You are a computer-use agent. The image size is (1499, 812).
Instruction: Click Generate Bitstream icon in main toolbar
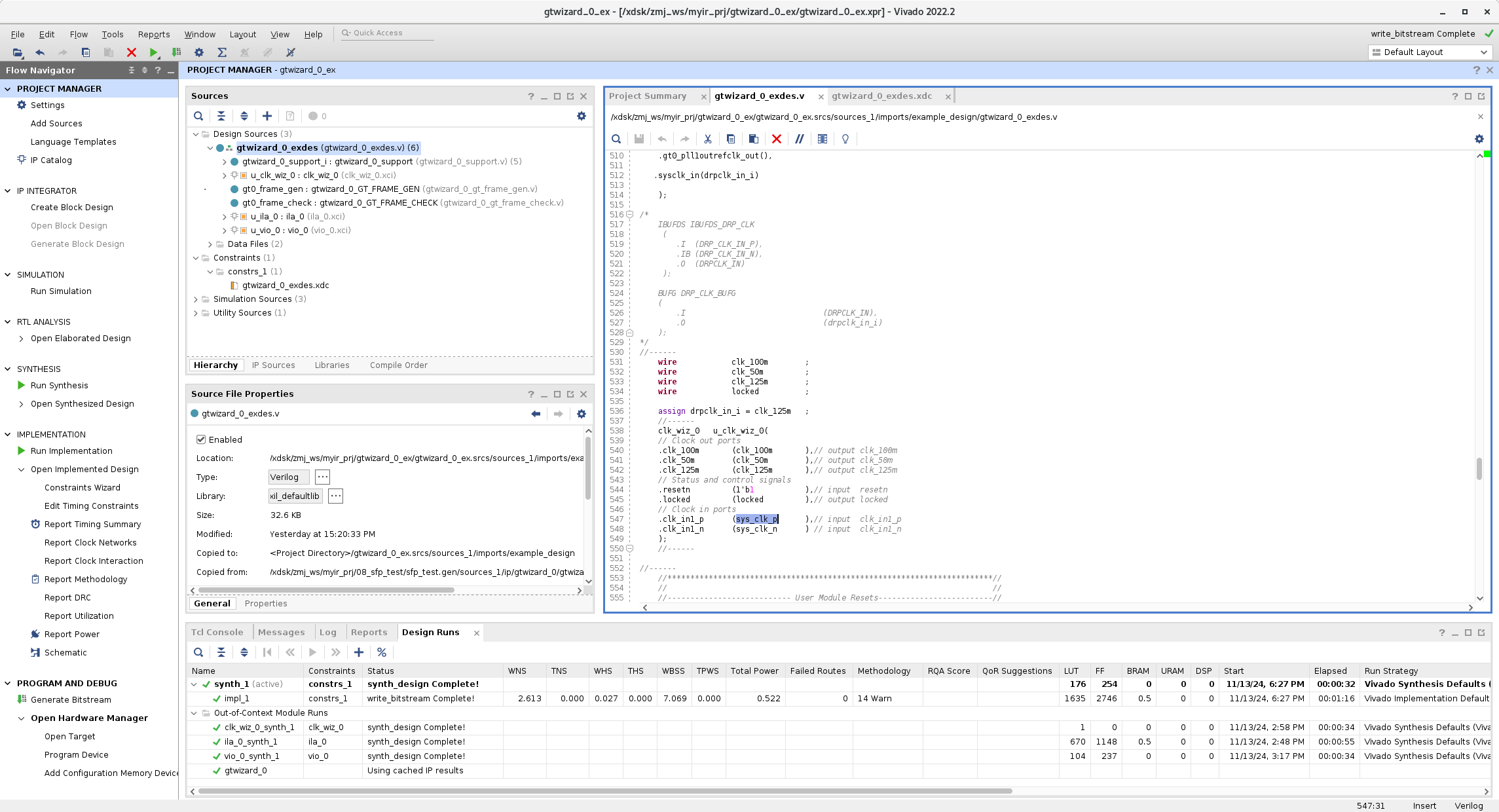pos(176,52)
